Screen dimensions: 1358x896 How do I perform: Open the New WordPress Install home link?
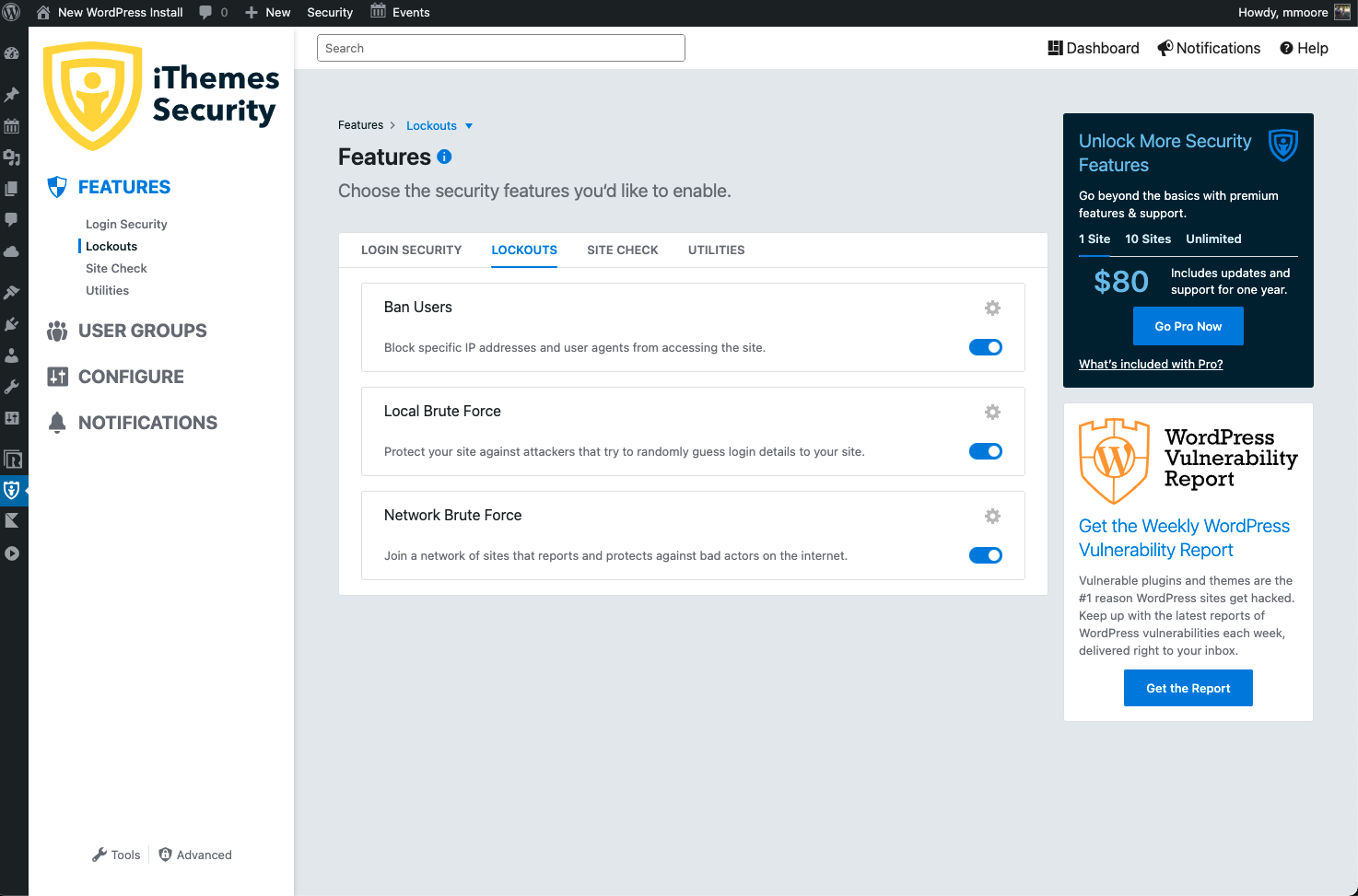[x=110, y=13]
